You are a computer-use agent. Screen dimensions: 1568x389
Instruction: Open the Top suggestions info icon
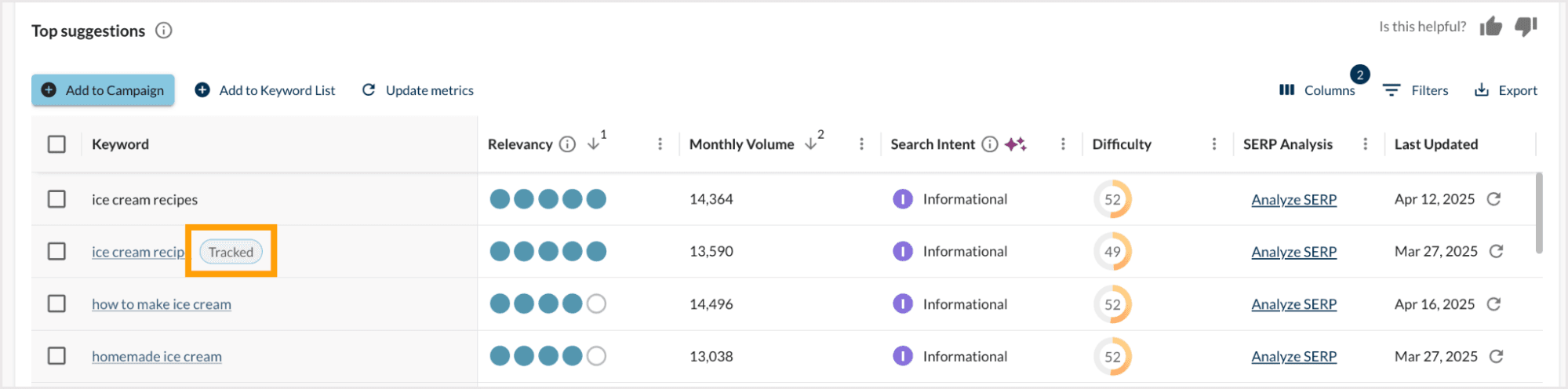[x=163, y=31]
